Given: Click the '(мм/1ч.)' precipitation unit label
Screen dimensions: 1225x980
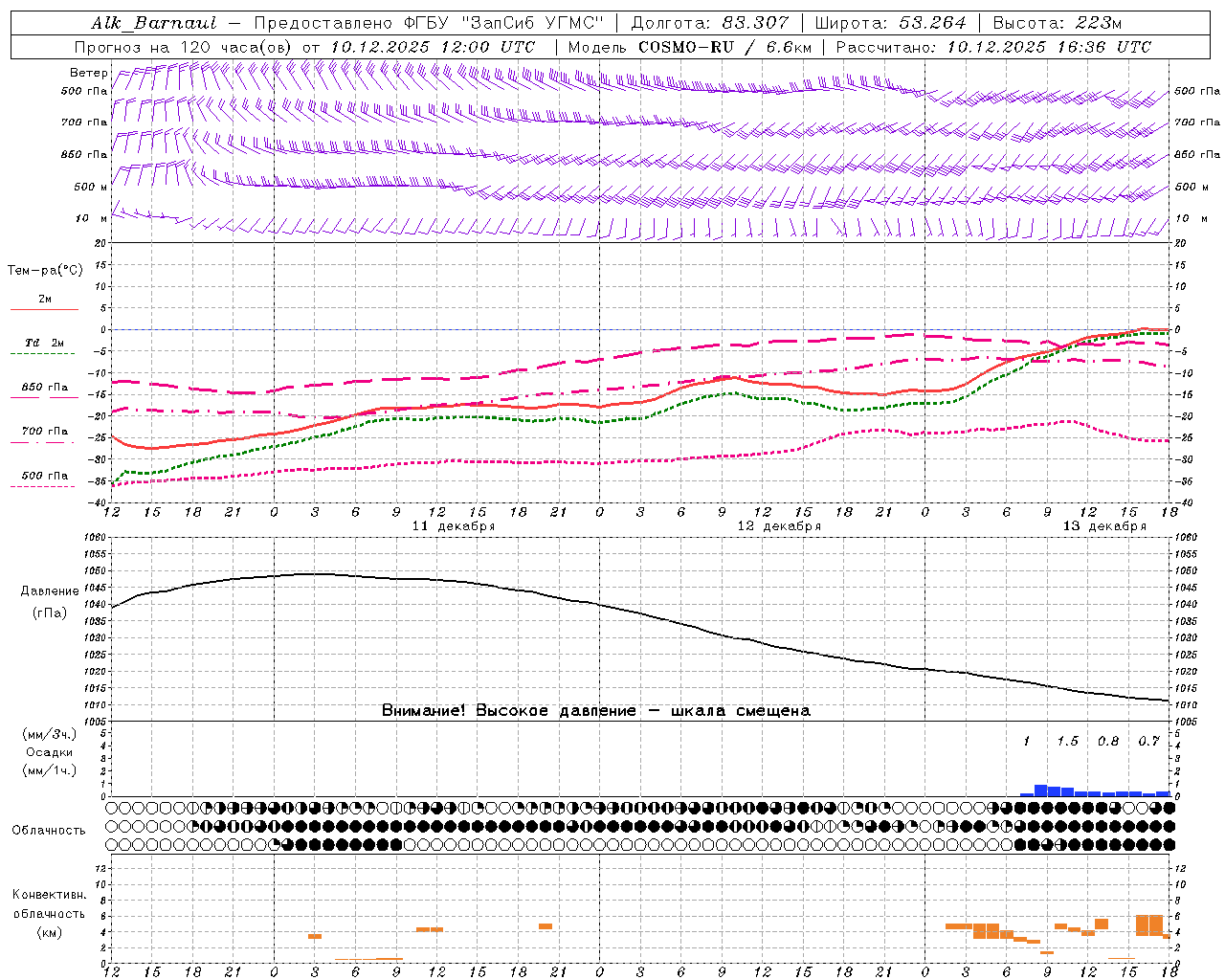Looking at the screenshot, I should pos(50,770).
